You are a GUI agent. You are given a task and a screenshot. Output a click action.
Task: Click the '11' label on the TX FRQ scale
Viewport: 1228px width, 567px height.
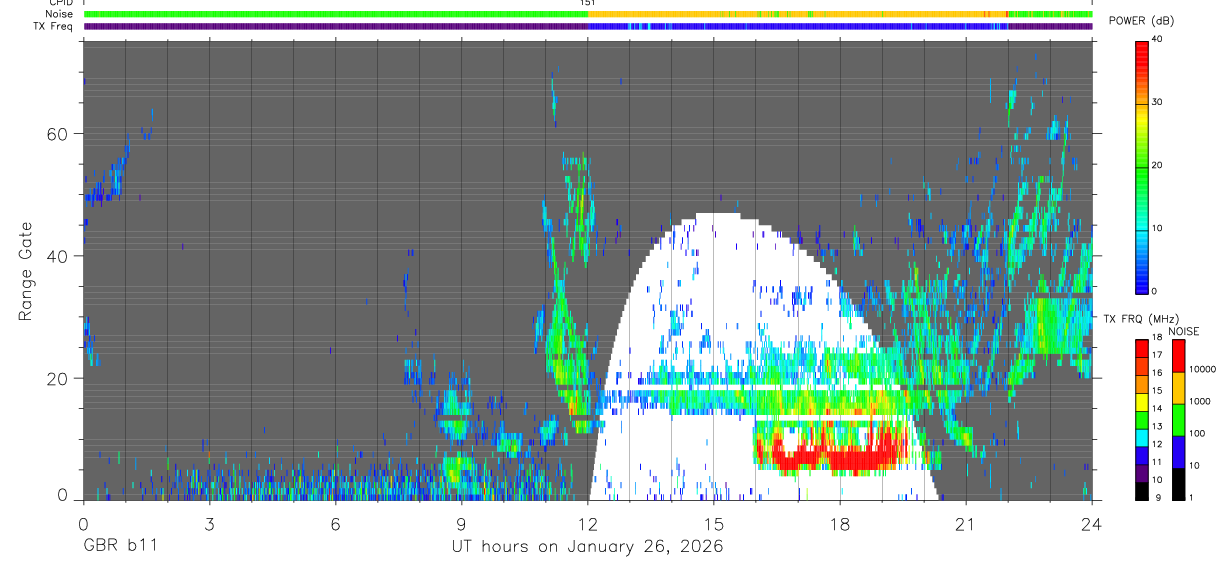[1157, 462]
